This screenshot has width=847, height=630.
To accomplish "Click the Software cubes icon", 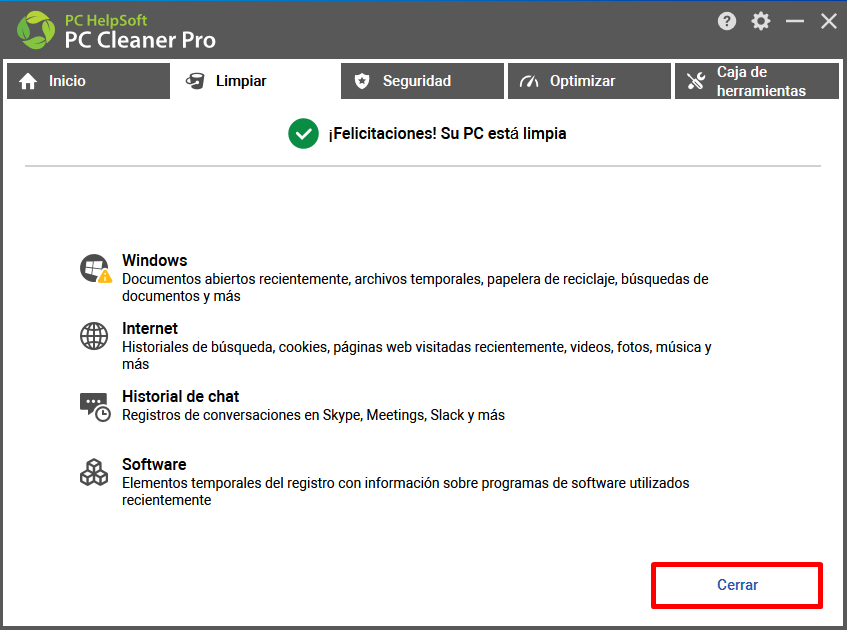I will point(94,472).
